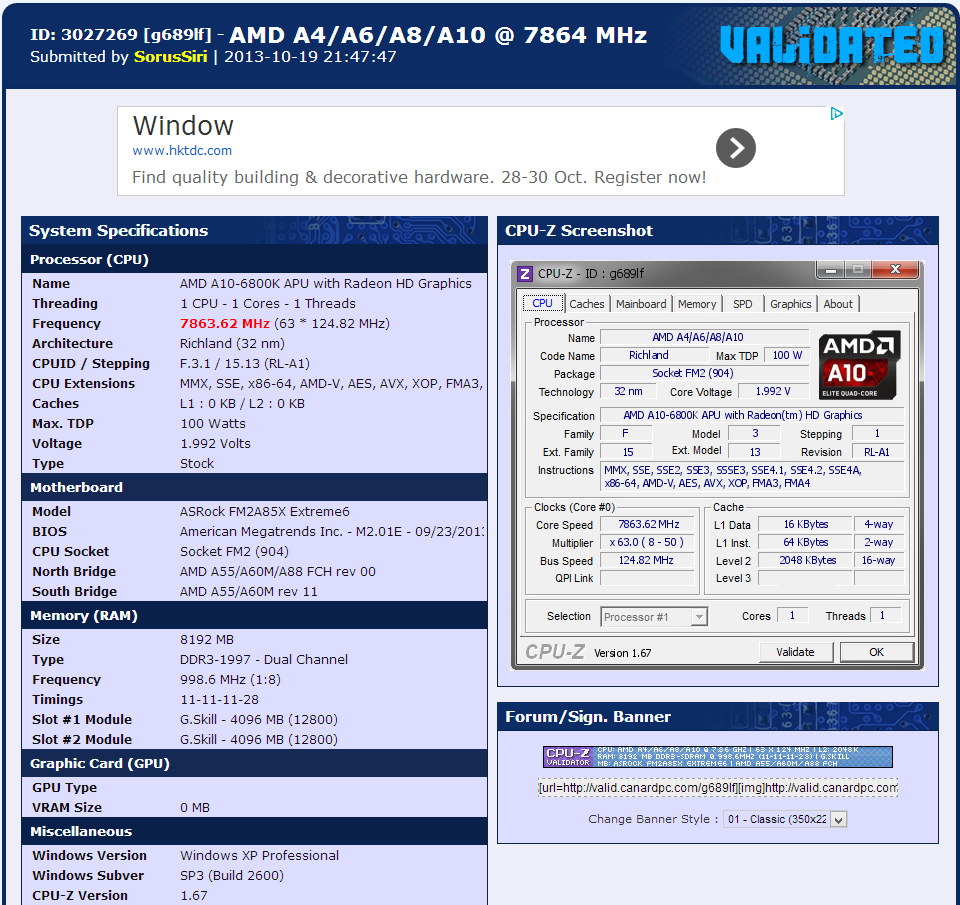The height and width of the screenshot is (905, 960).
Task: Click the red 7863.62 MHz frequency value
Action: click(x=225, y=323)
